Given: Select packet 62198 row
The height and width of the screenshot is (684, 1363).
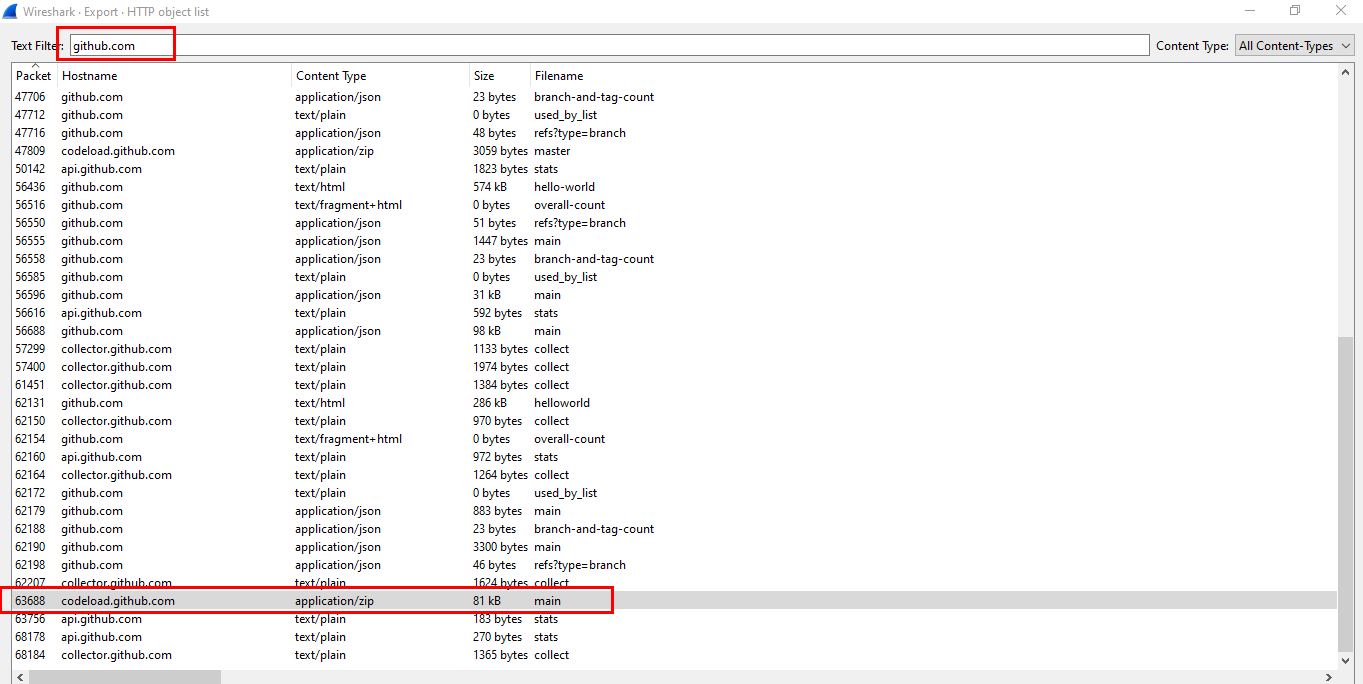Looking at the screenshot, I should [675, 565].
